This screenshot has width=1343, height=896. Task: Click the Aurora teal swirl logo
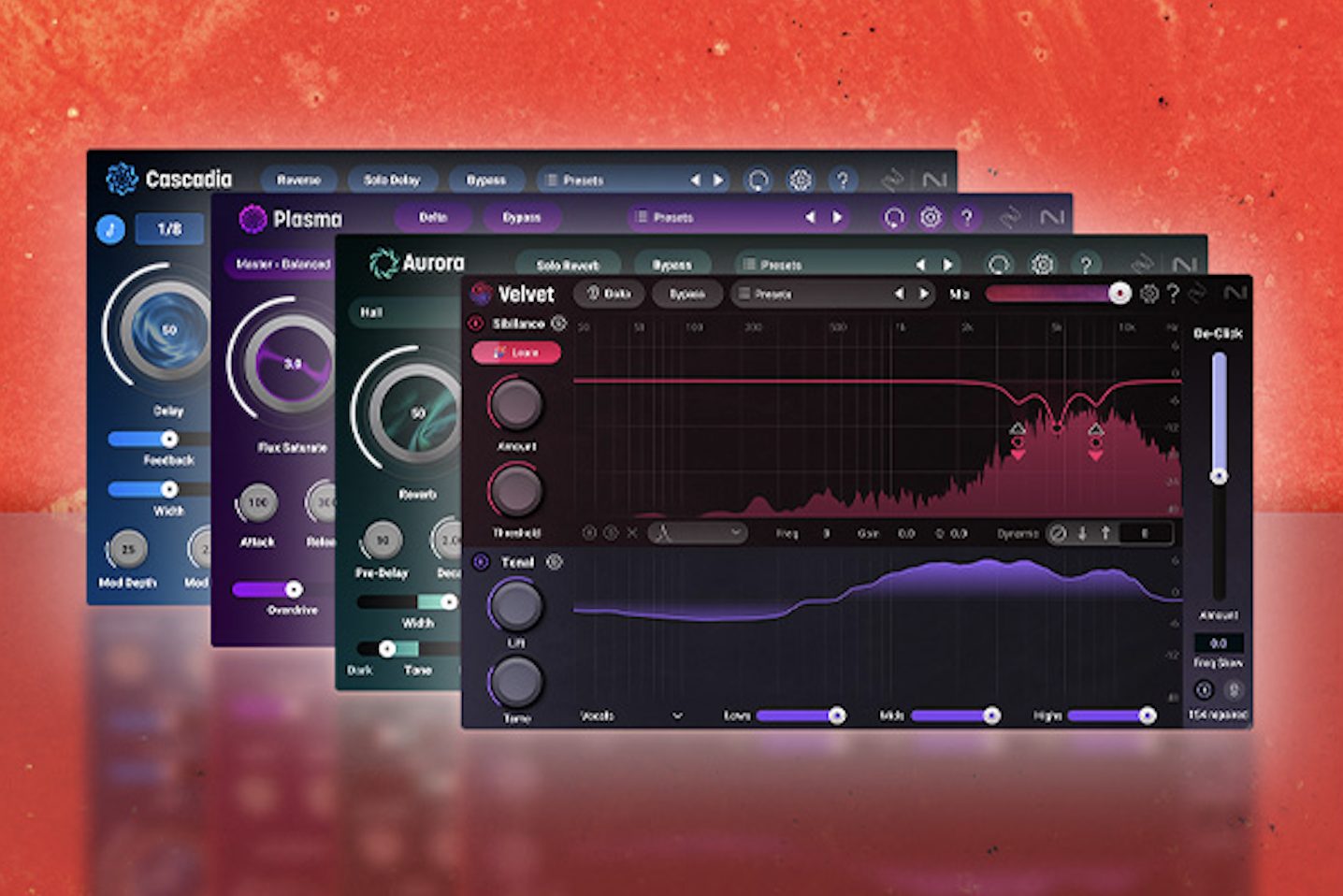[x=383, y=263]
